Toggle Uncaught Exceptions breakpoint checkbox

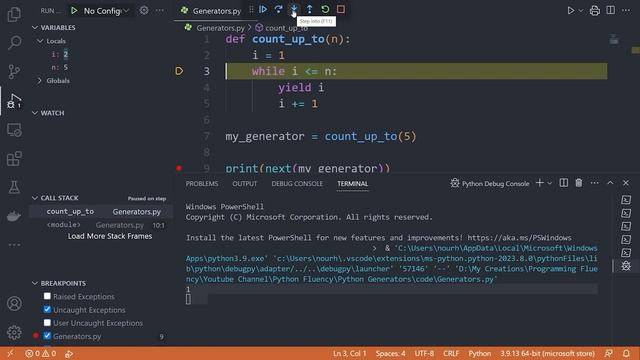coord(47,309)
